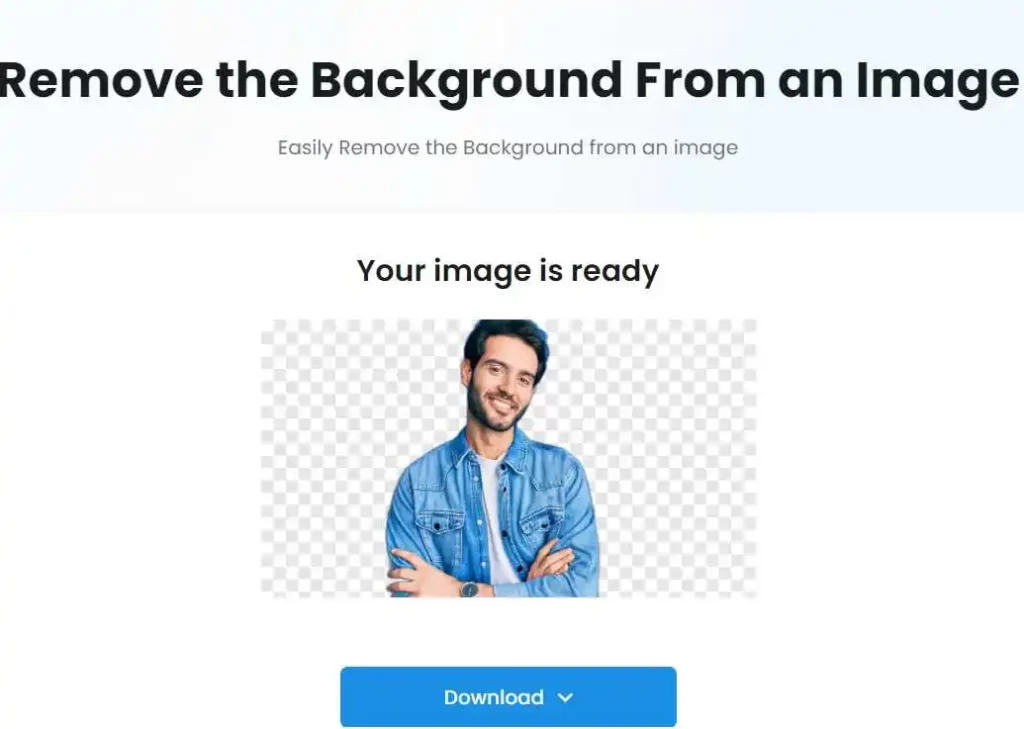The width and height of the screenshot is (1024, 729).
Task: Click the blue Download button
Action: [508, 696]
